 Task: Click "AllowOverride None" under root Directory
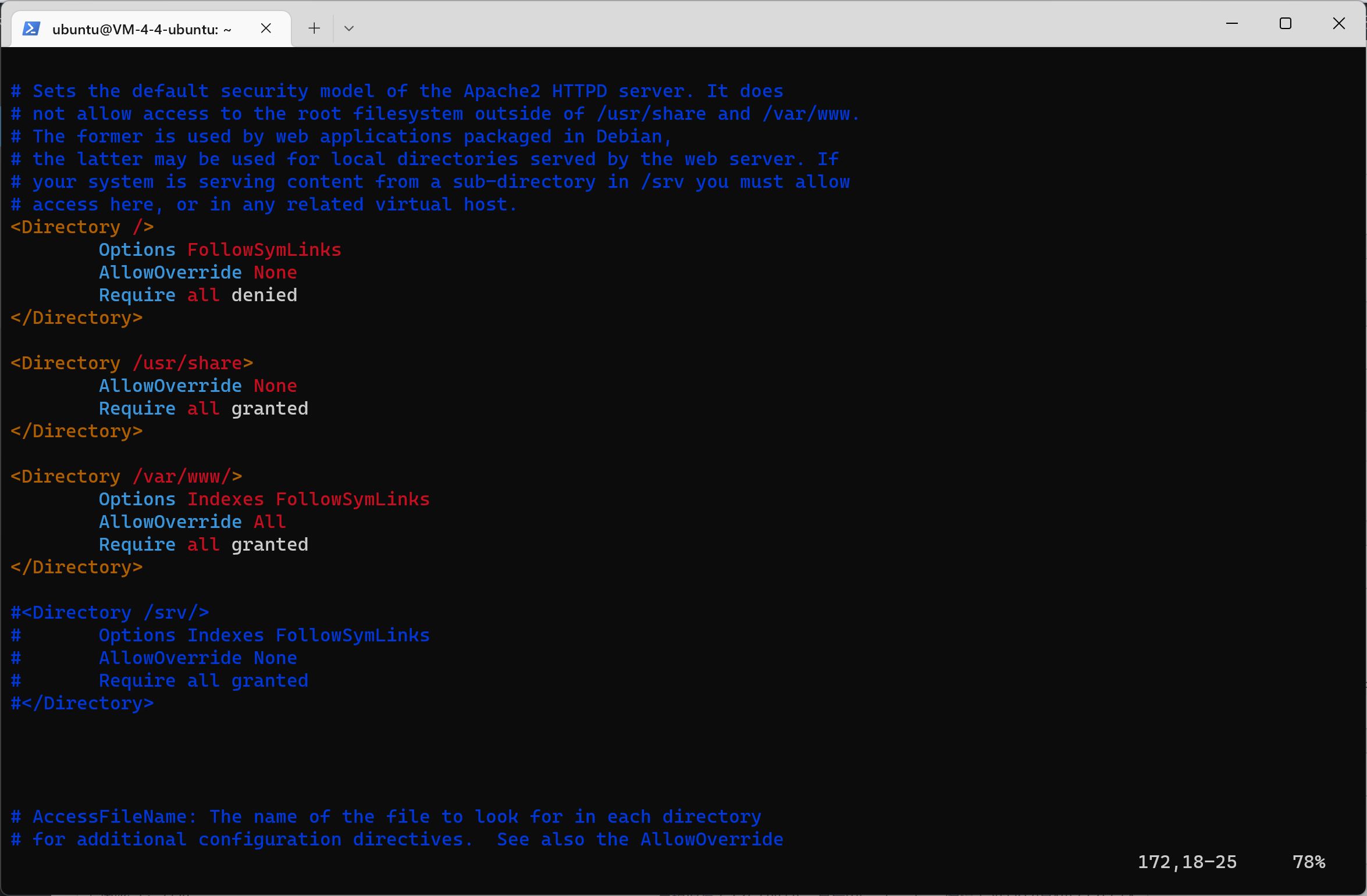pos(198,272)
